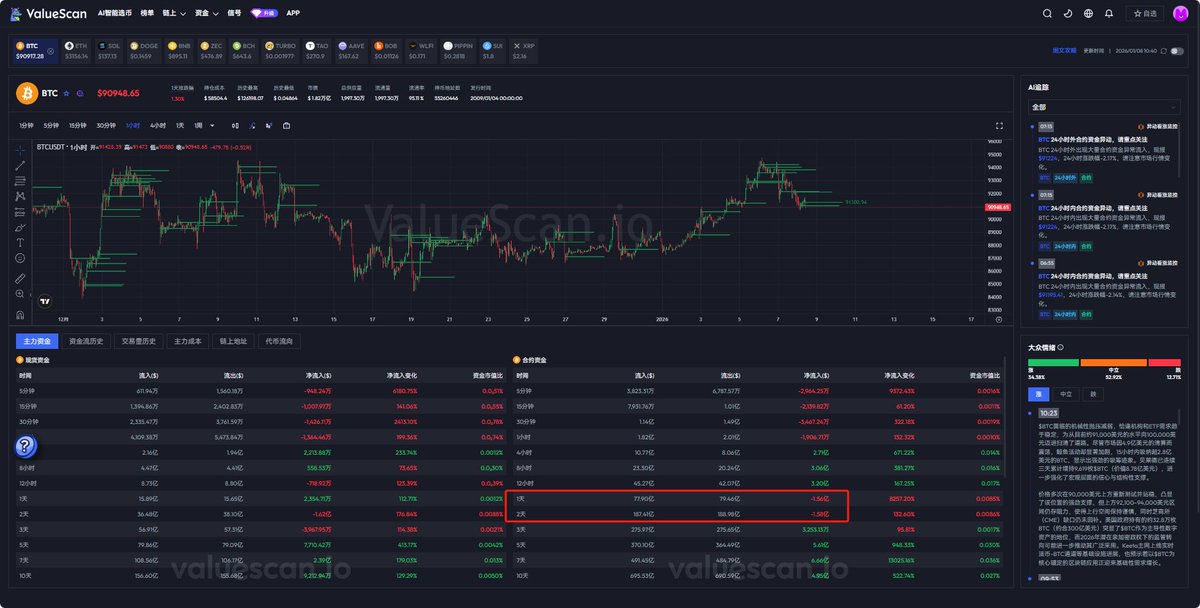
Task: Expand more intervals dropdown arrow
Action: coord(211,126)
